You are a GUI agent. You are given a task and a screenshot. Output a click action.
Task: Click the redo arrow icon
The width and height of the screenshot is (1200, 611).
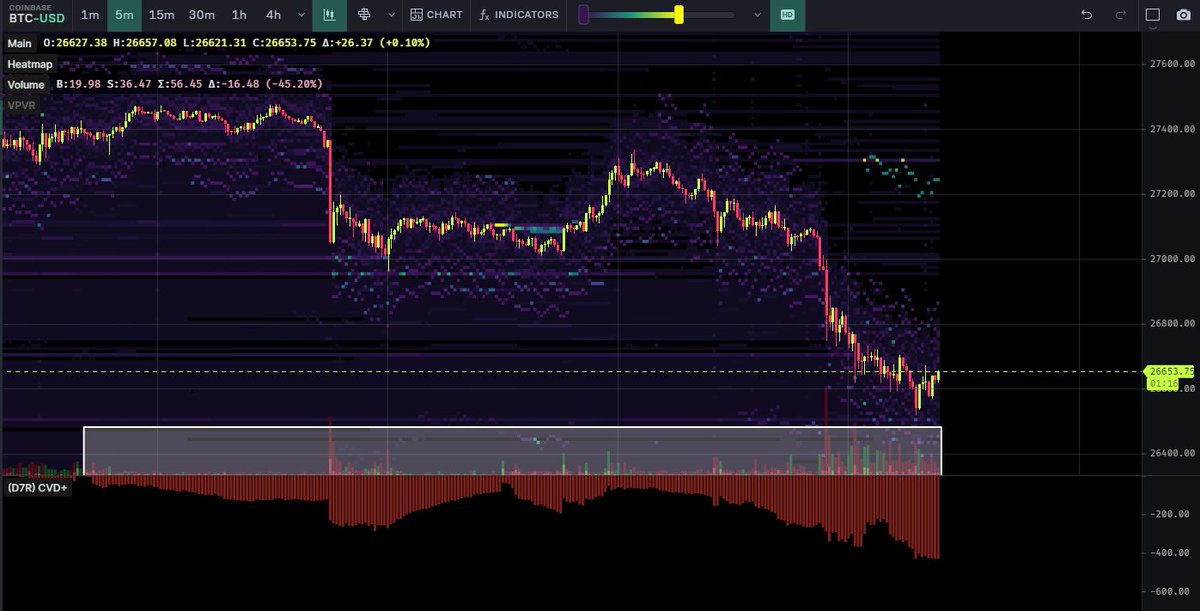(x=1121, y=15)
